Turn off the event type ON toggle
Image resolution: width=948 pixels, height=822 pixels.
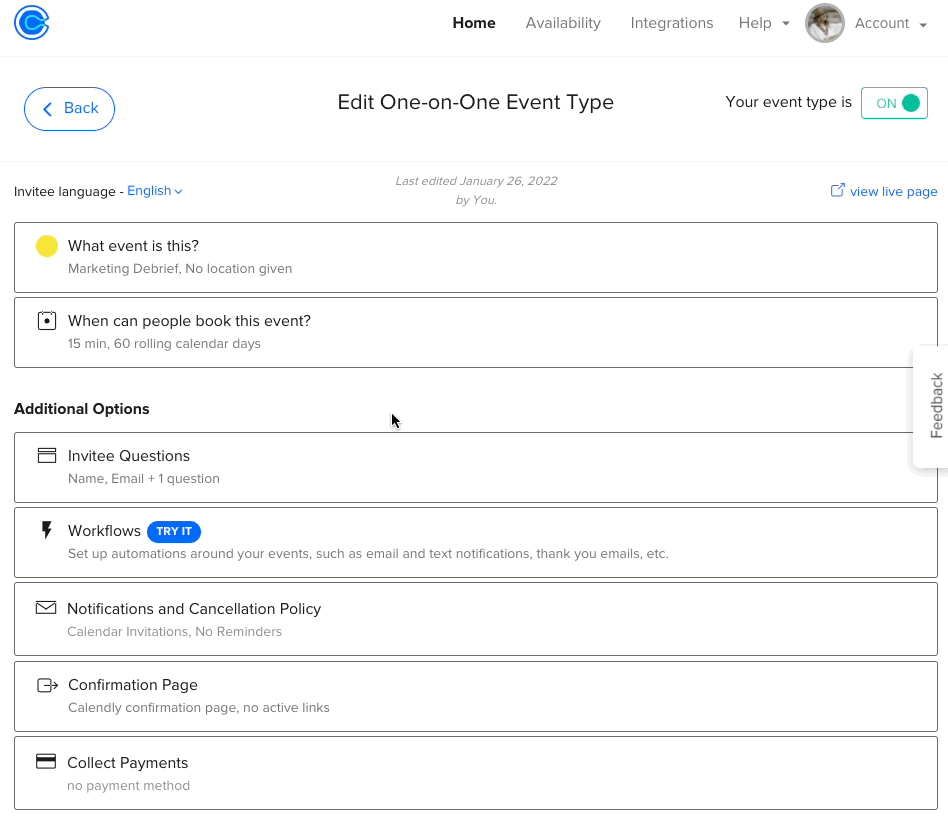coord(894,102)
